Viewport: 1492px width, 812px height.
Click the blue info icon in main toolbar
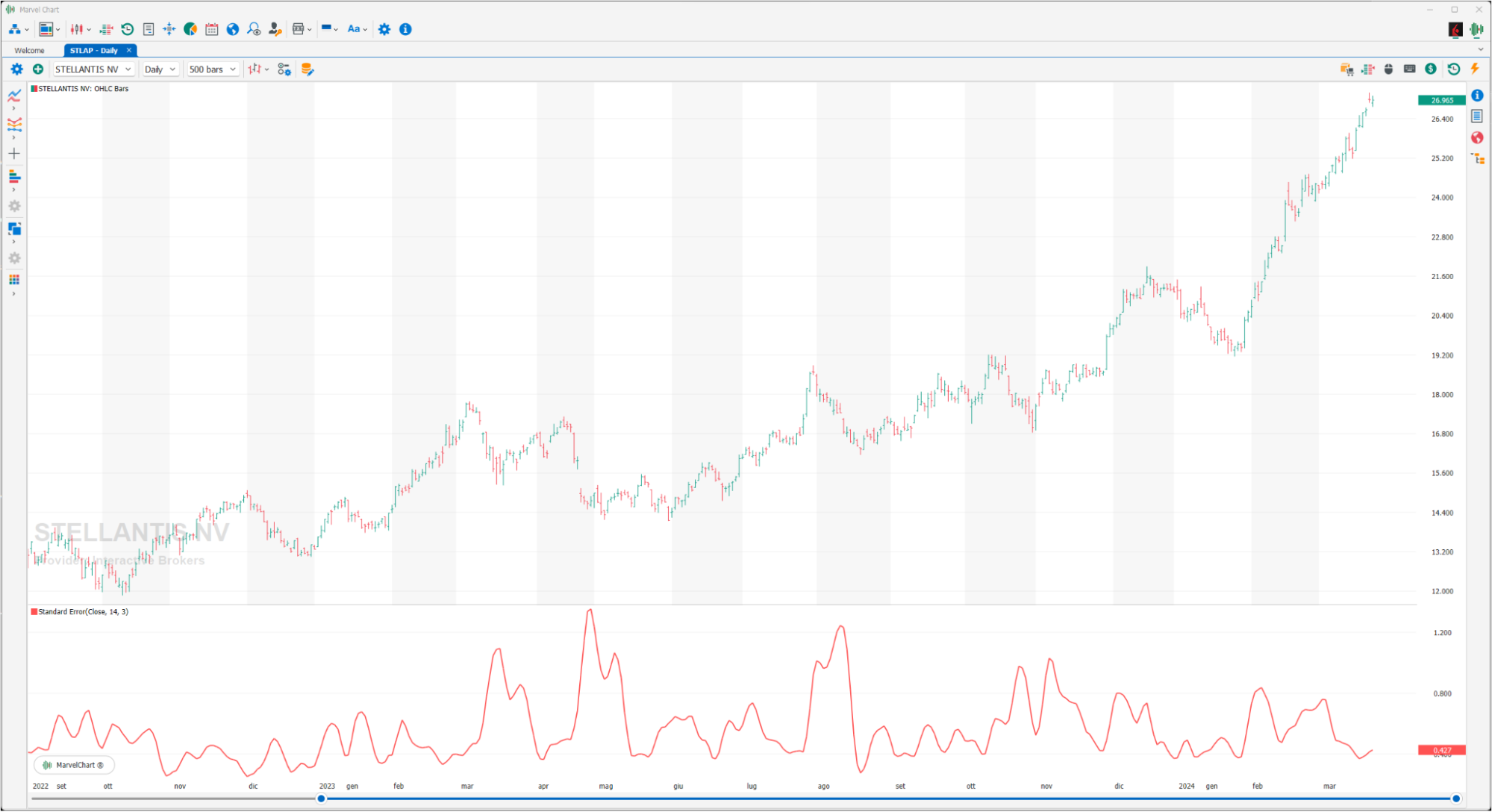point(405,29)
